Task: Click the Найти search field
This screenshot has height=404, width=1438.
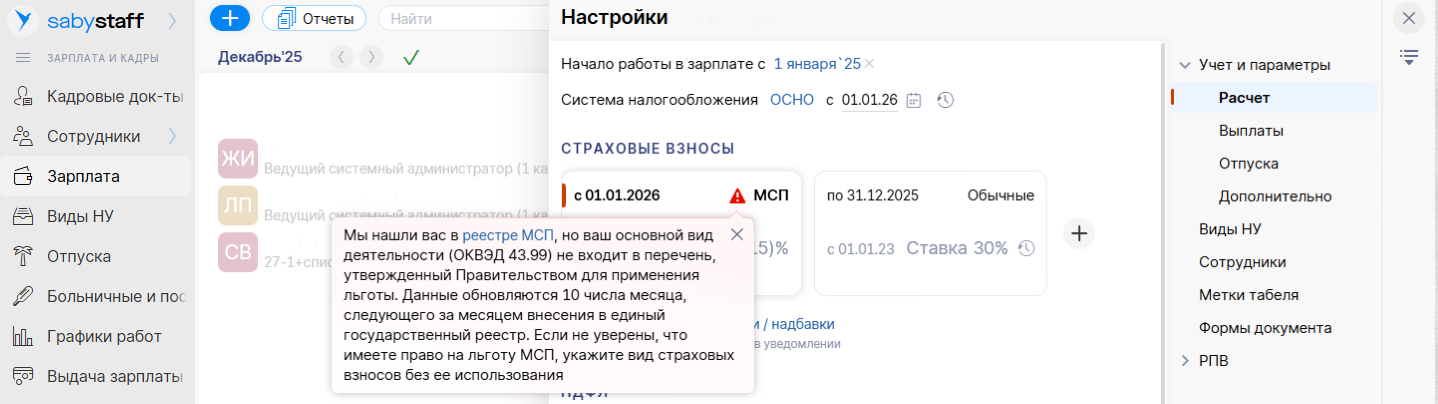Action: [470, 18]
